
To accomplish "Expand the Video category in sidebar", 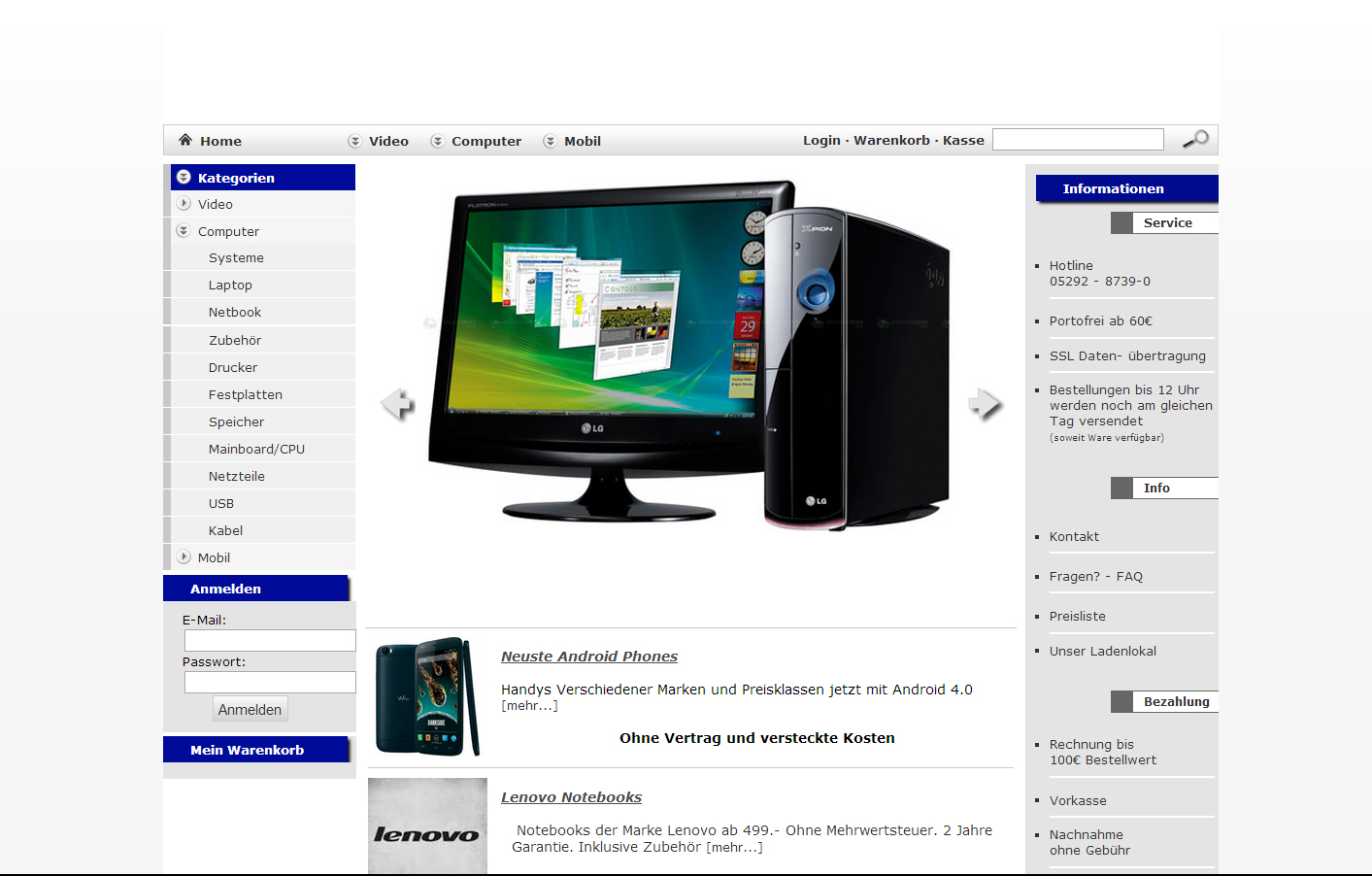I will coord(184,204).
